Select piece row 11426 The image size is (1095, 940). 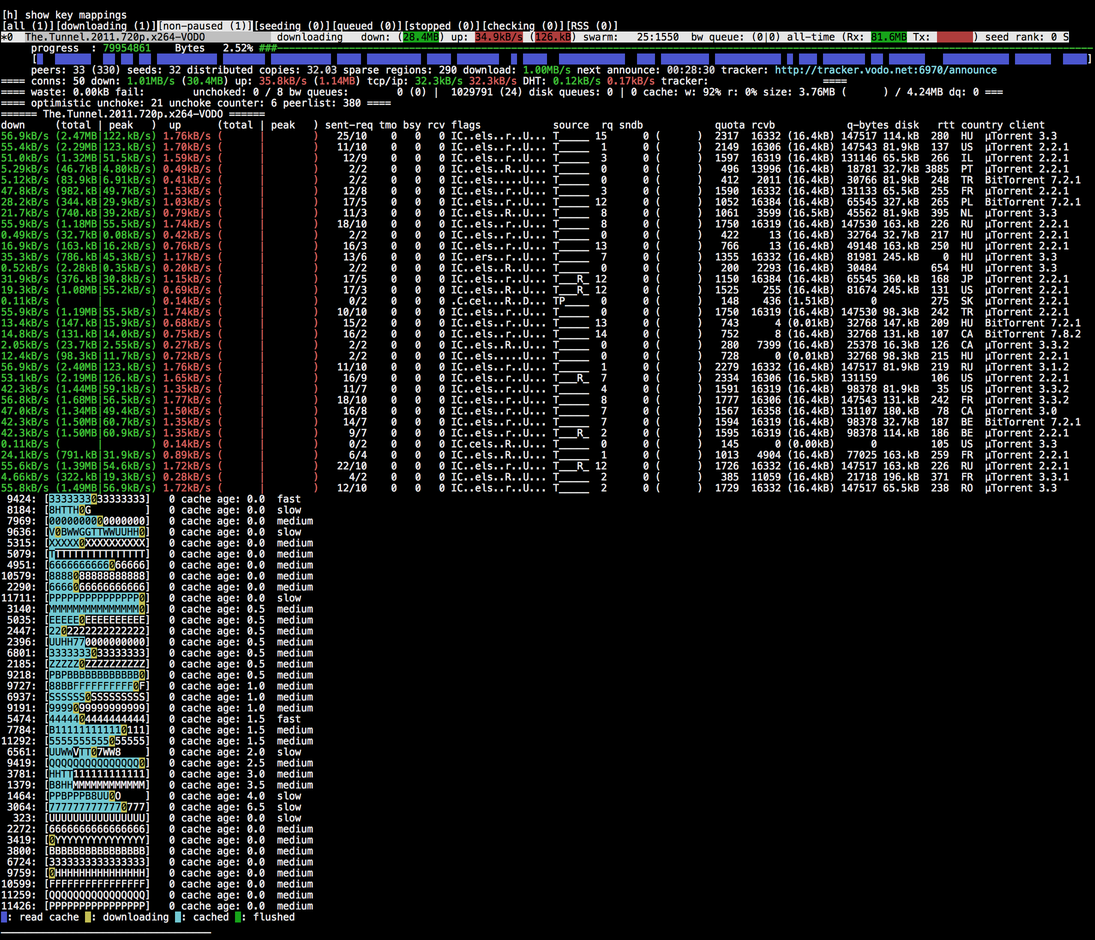(157, 906)
